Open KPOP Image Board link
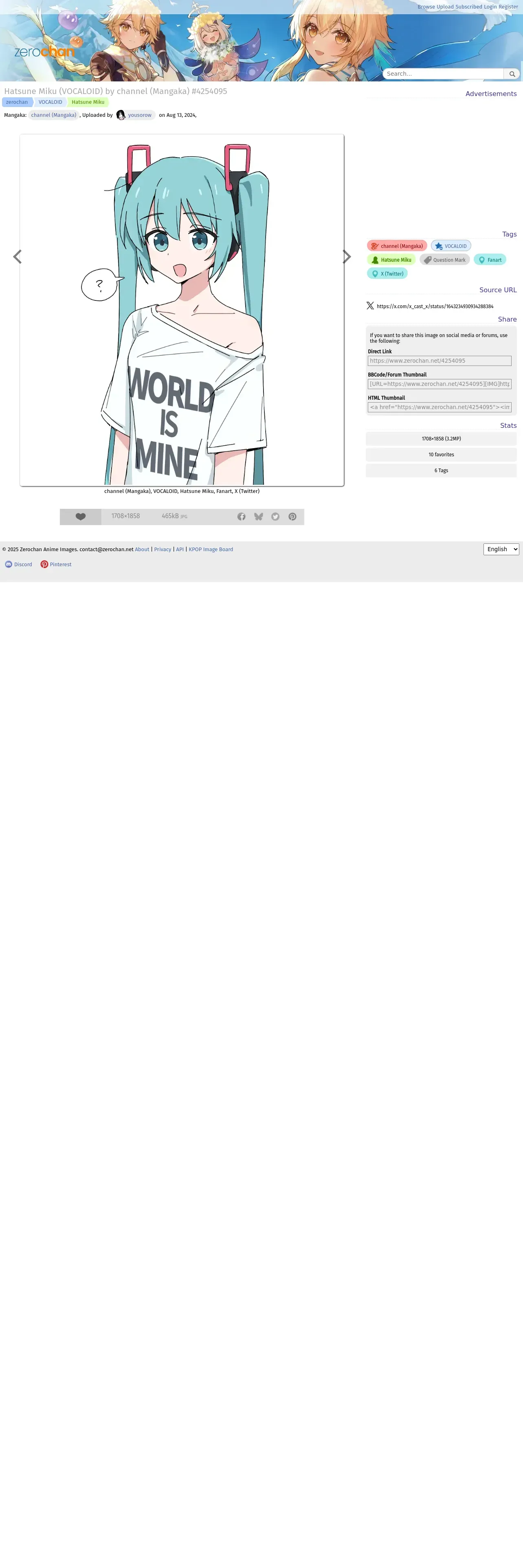 pyautogui.click(x=211, y=549)
